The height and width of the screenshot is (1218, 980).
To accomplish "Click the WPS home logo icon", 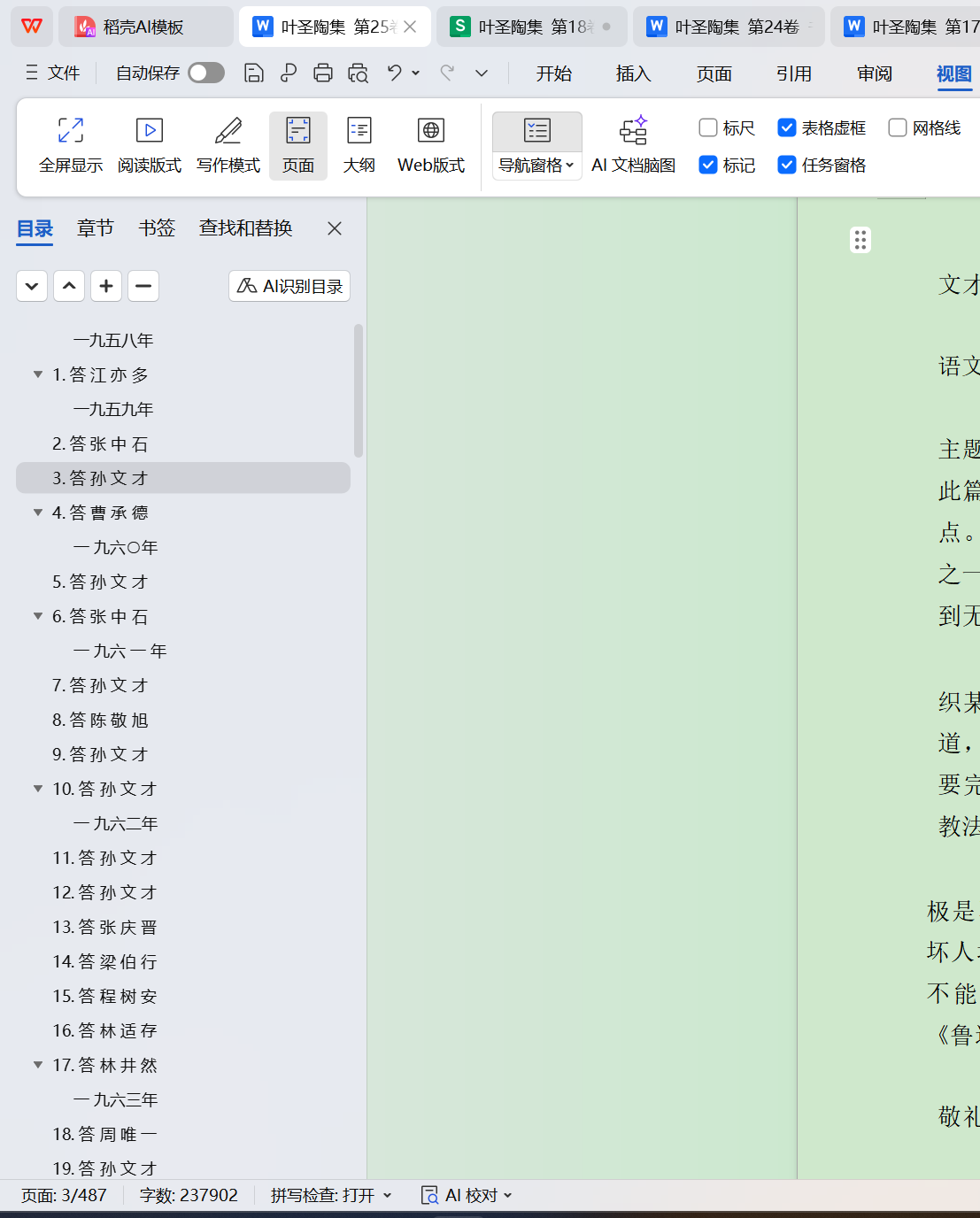I will [x=32, y=27].
